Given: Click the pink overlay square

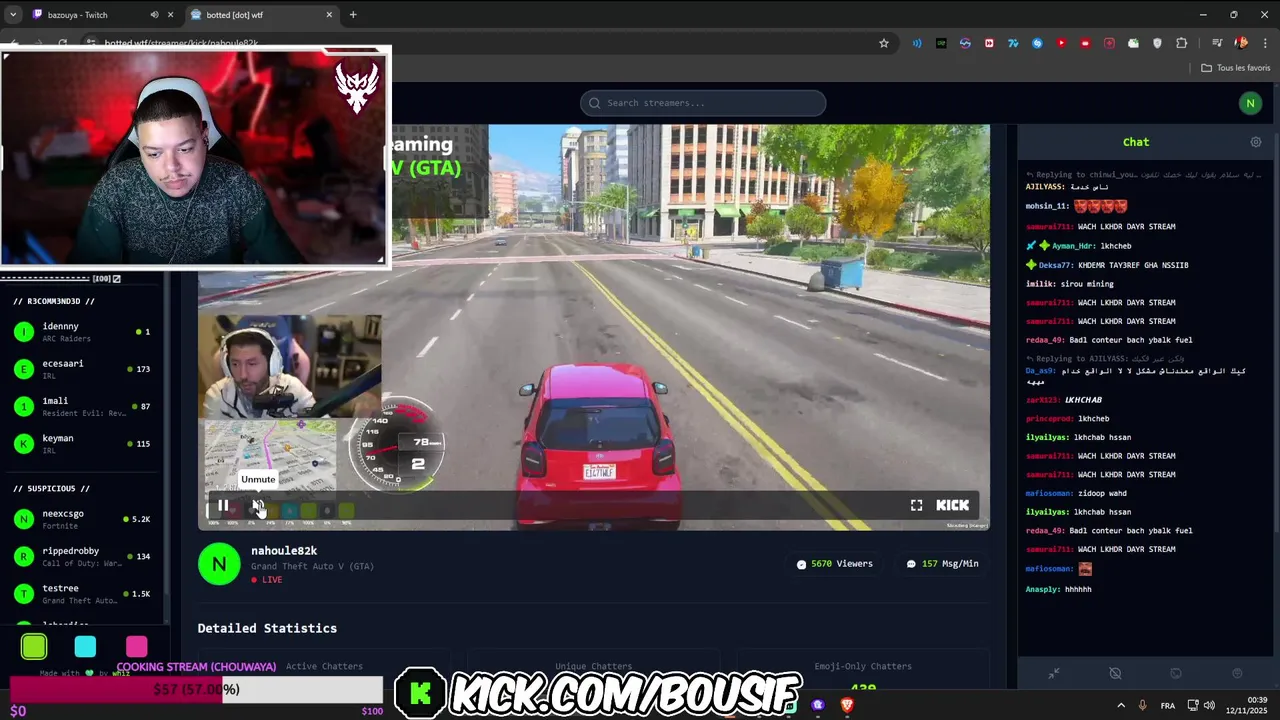Looking at the screenshot, I should 137,647.
